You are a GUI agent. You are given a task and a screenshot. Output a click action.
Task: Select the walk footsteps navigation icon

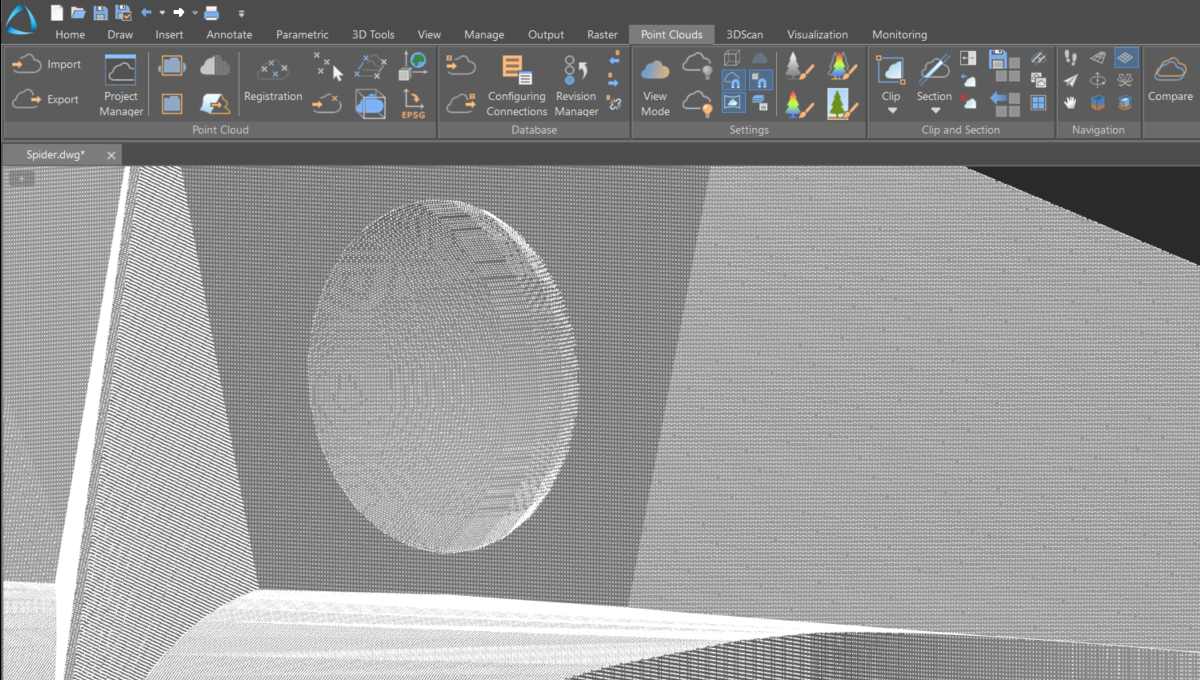coord(1071,58)
